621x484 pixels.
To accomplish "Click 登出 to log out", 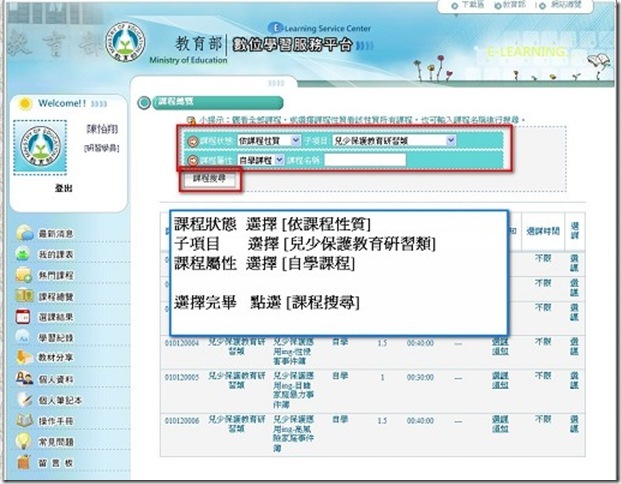I will click(x=63, y=188).
